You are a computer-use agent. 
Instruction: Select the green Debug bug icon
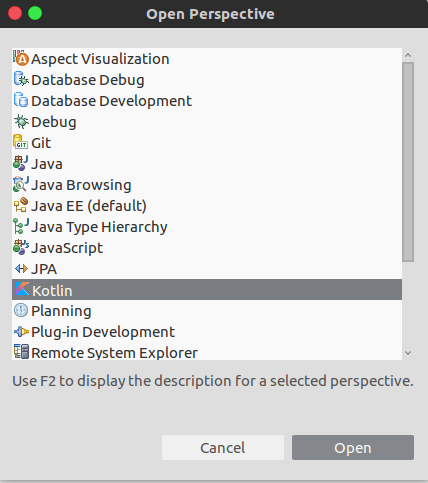click(21, 121)
